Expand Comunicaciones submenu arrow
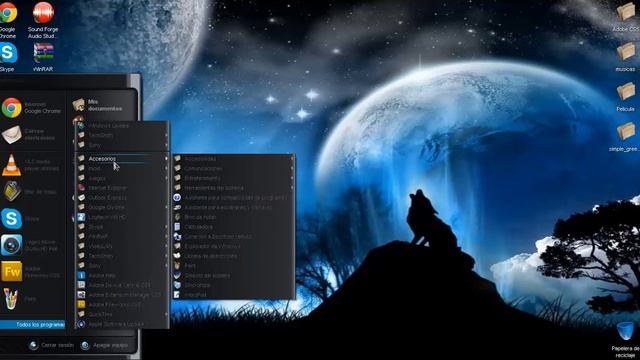 [x=292, y=168]
